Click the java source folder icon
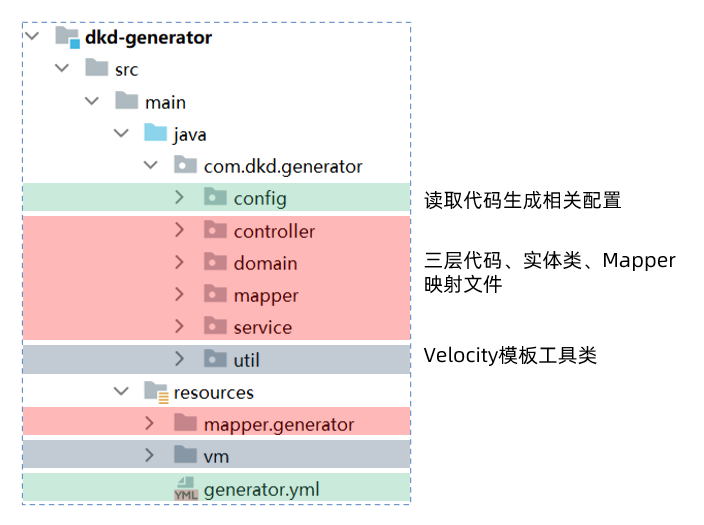The width and height of the screenshot is (704, 525). coord(155,134)
